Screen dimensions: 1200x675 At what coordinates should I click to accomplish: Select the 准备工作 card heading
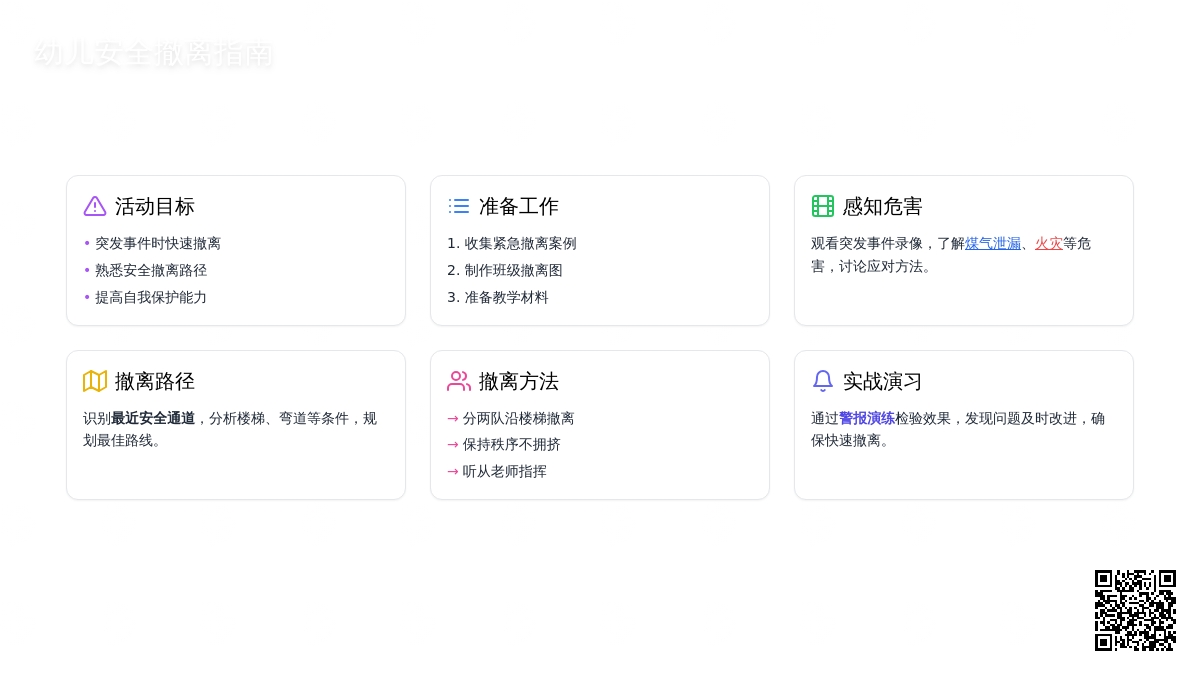(x=518, y=206)
